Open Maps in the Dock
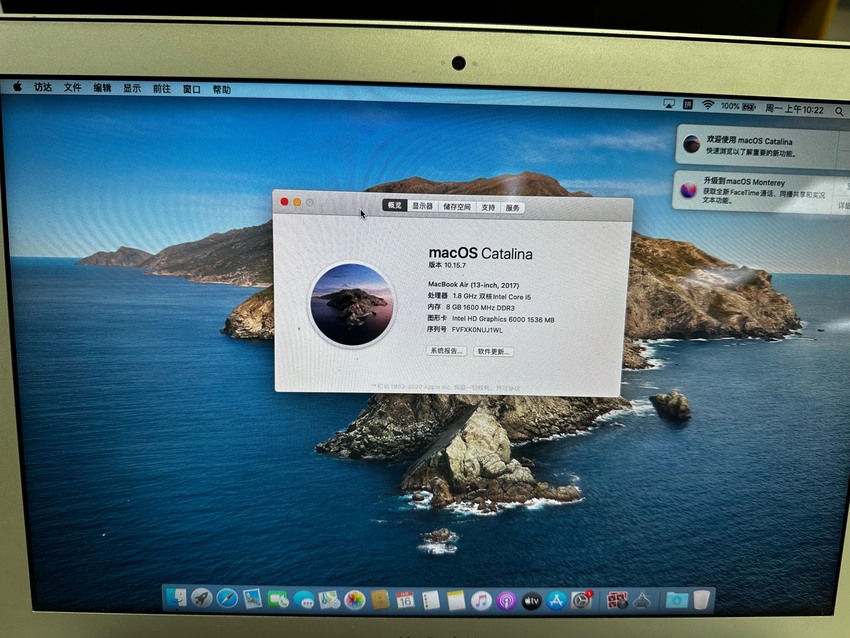850x638 pixels. (329, 600)
